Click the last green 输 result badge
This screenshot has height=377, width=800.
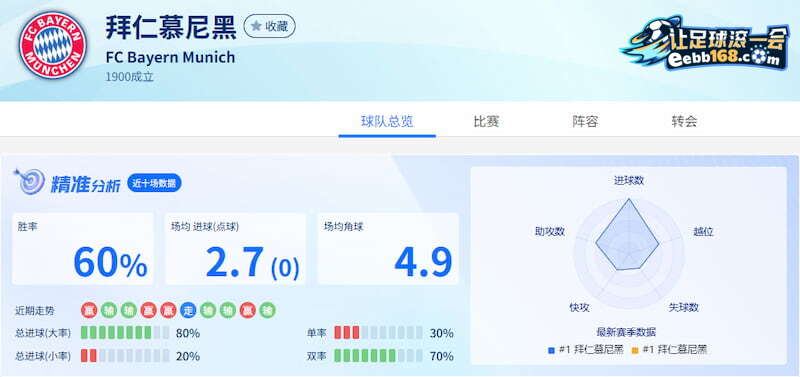267,310
